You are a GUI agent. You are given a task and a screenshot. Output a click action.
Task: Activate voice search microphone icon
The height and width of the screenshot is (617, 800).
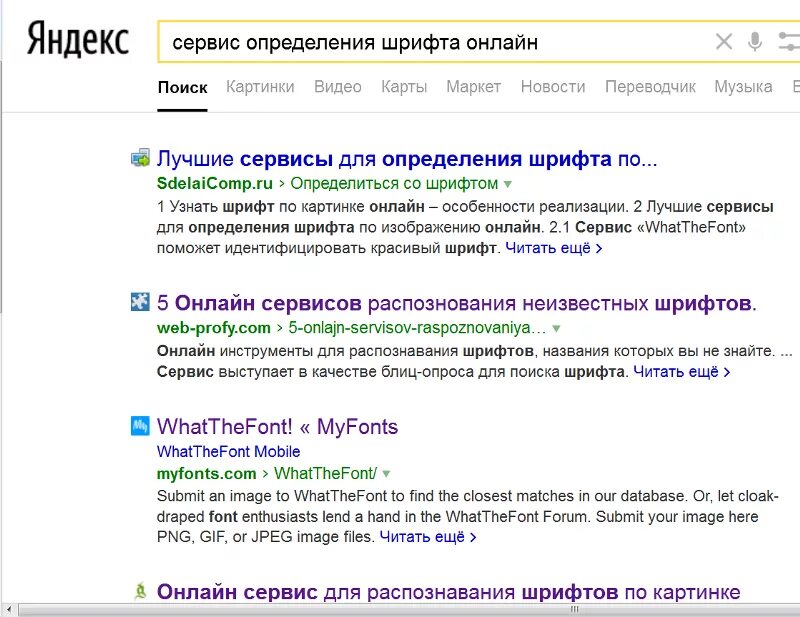(755, 41)
